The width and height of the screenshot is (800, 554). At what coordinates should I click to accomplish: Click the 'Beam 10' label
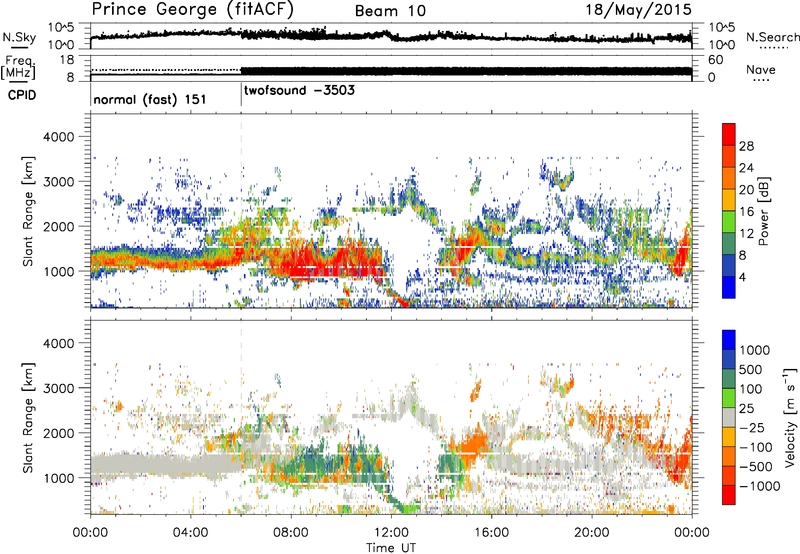[390, 11]
